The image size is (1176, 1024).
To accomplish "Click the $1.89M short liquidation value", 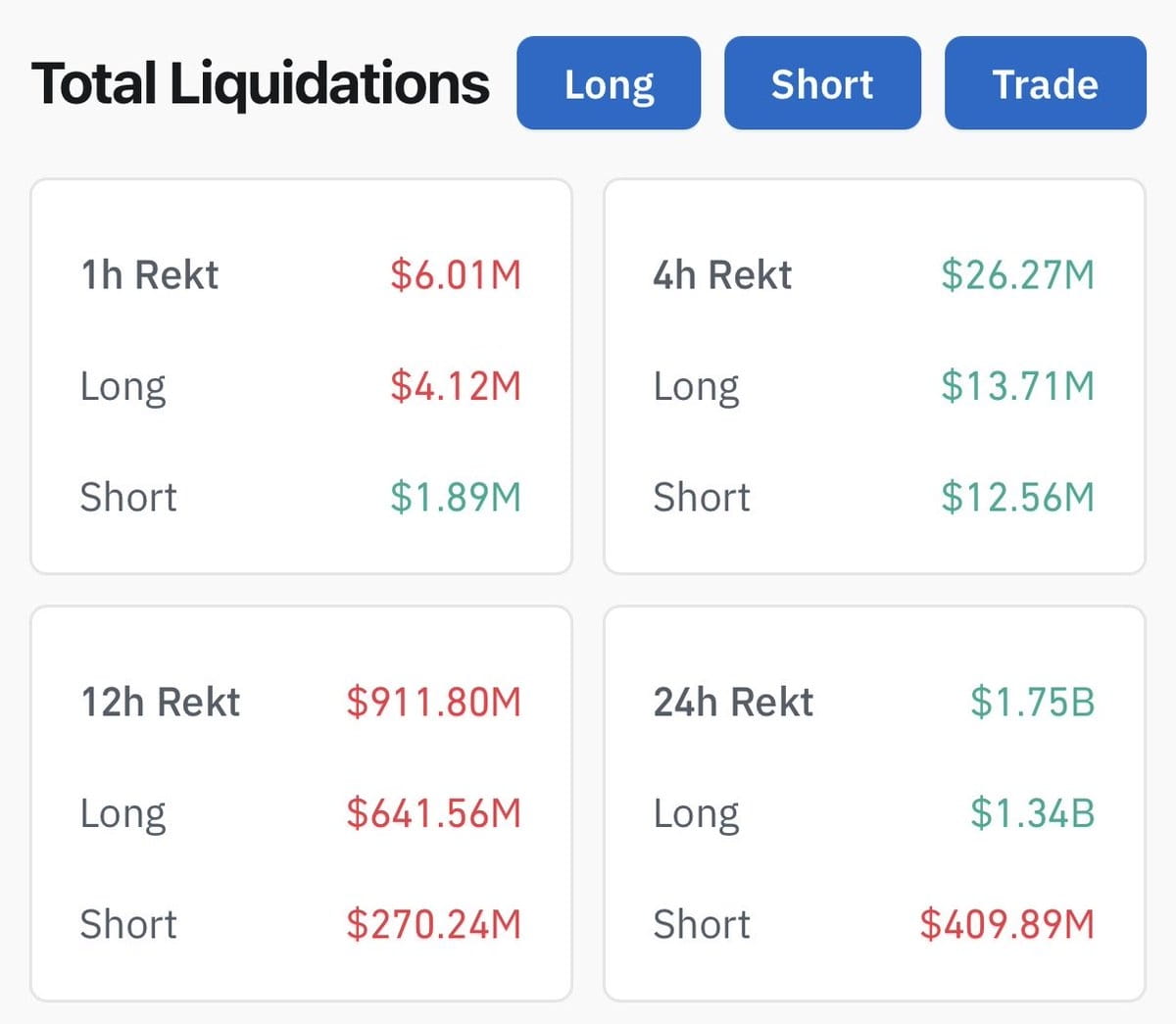I will click(456, 497).
